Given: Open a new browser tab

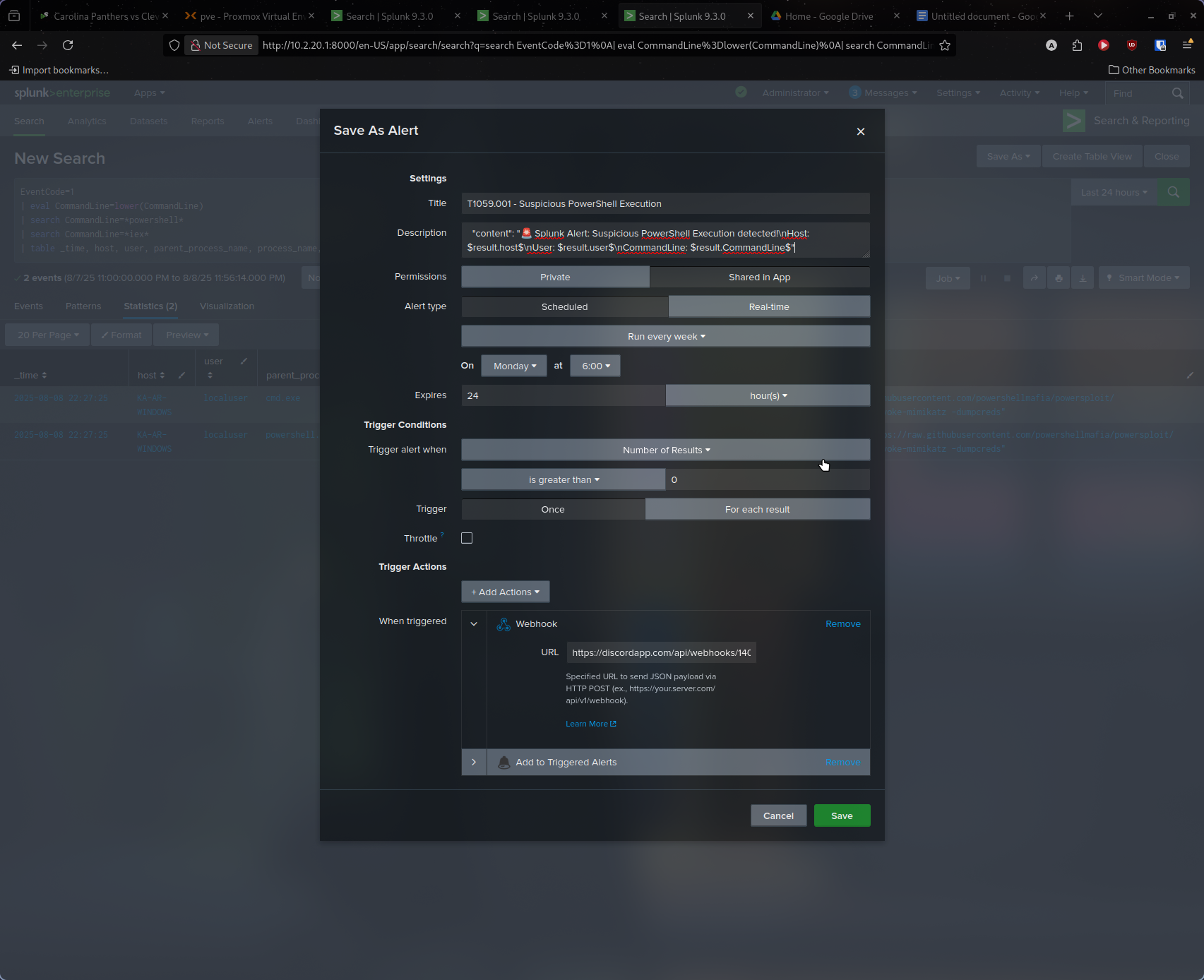Looking at the screenshot, I should click(1069, 16).
